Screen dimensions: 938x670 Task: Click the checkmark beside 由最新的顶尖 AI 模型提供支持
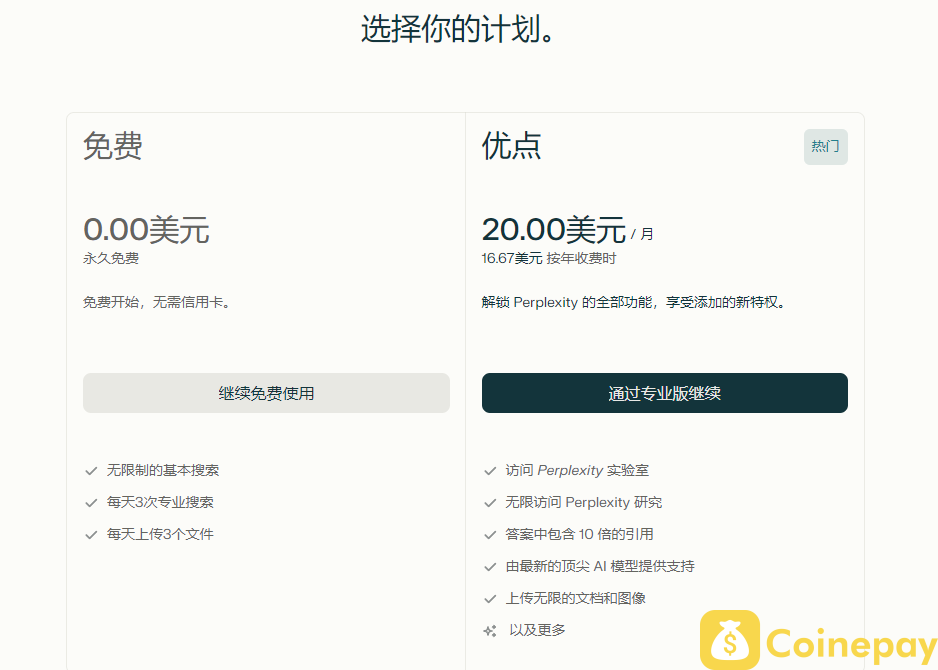pyautogui.click(x=490, y=567)
